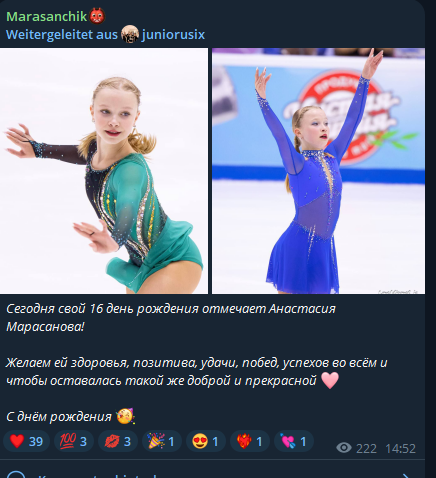This screenshot has height=478, width=436.
Task: Add the heart-eyes smiley reaction
Action: tap(206, 441)
